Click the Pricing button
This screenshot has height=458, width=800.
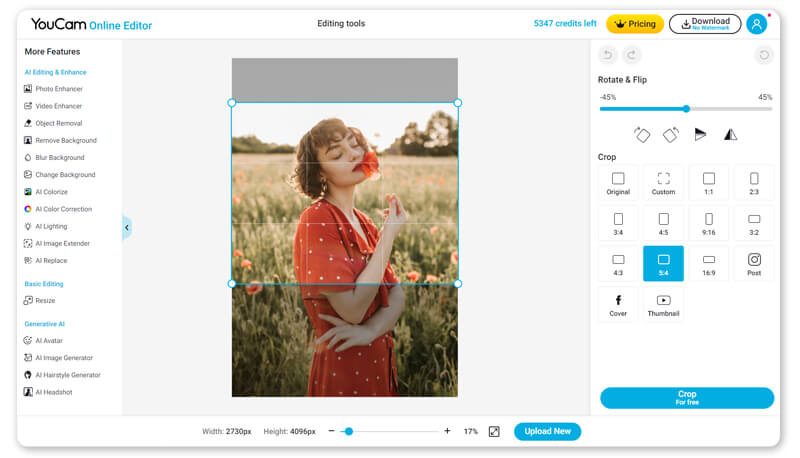[x=635, y=23]
